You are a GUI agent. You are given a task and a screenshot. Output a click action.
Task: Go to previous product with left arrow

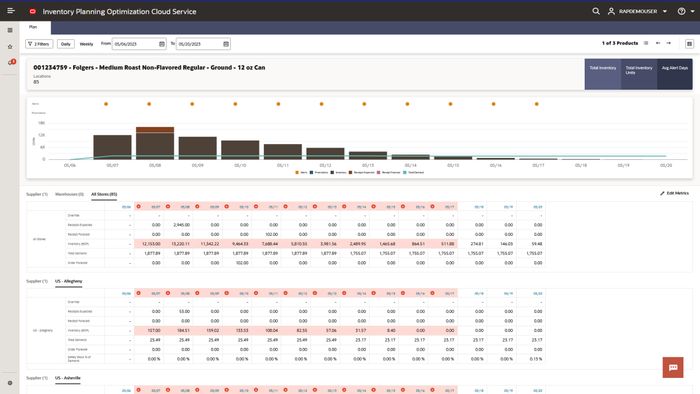pos(658,43)
